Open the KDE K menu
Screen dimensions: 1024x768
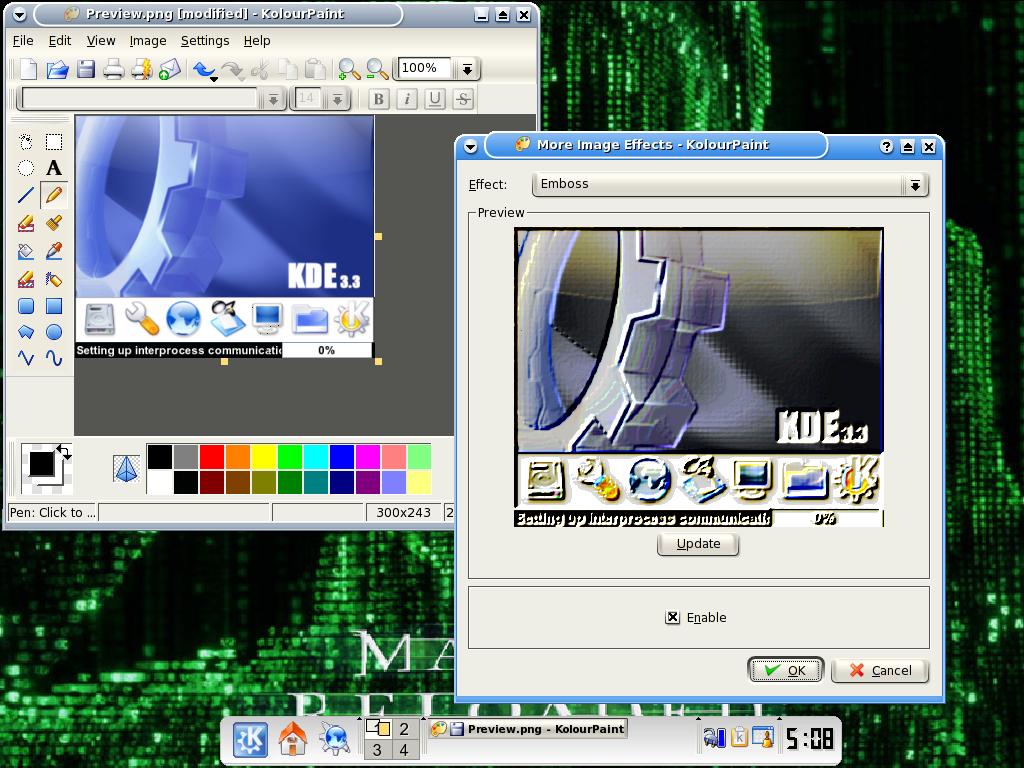pyautogui.click(x=250, y=739)
